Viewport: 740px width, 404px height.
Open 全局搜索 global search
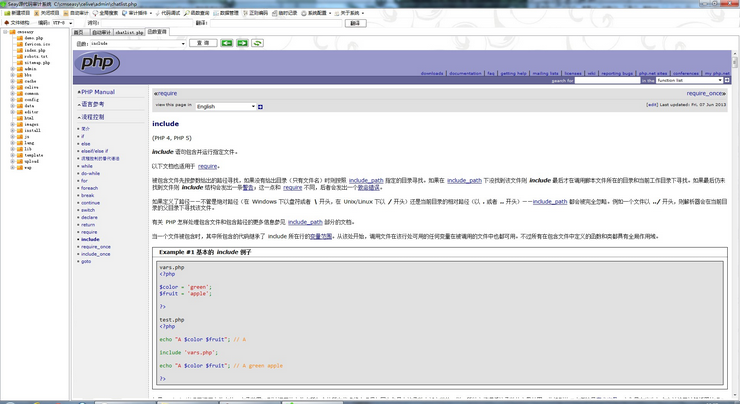pos(105,13)
